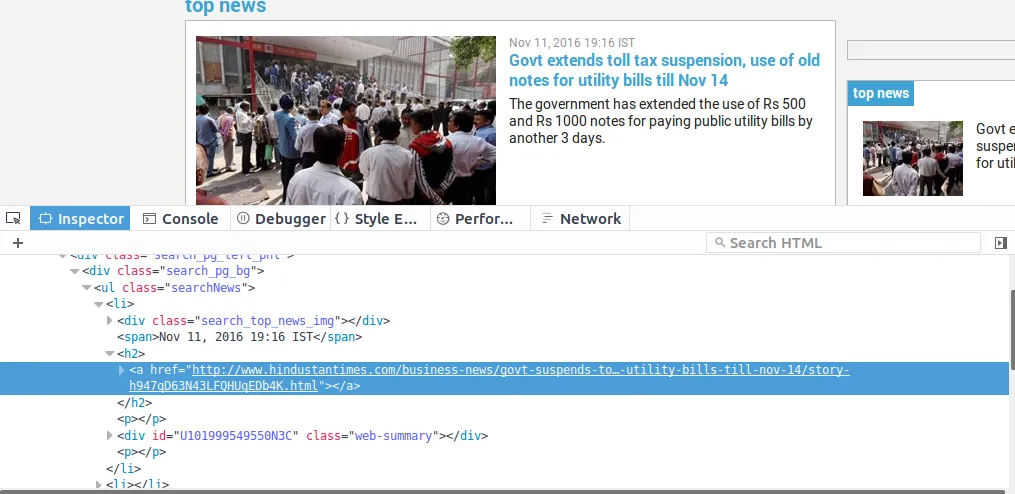Viewport: 1015px width, 494px height.
Task: Open the Inspector tab
Action: (80, 218)
